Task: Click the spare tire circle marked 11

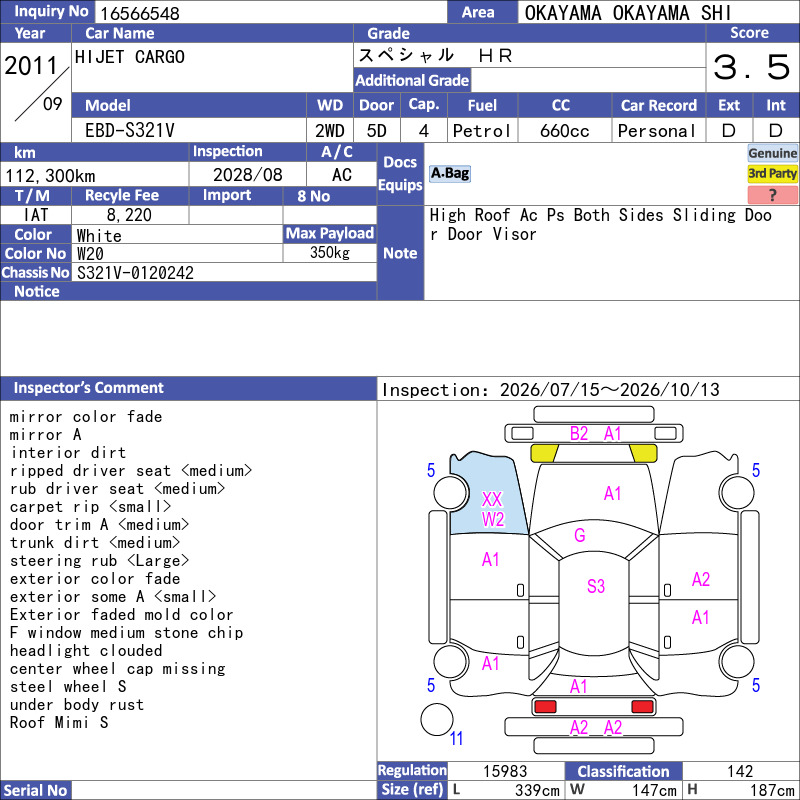Action: (437, 719)
